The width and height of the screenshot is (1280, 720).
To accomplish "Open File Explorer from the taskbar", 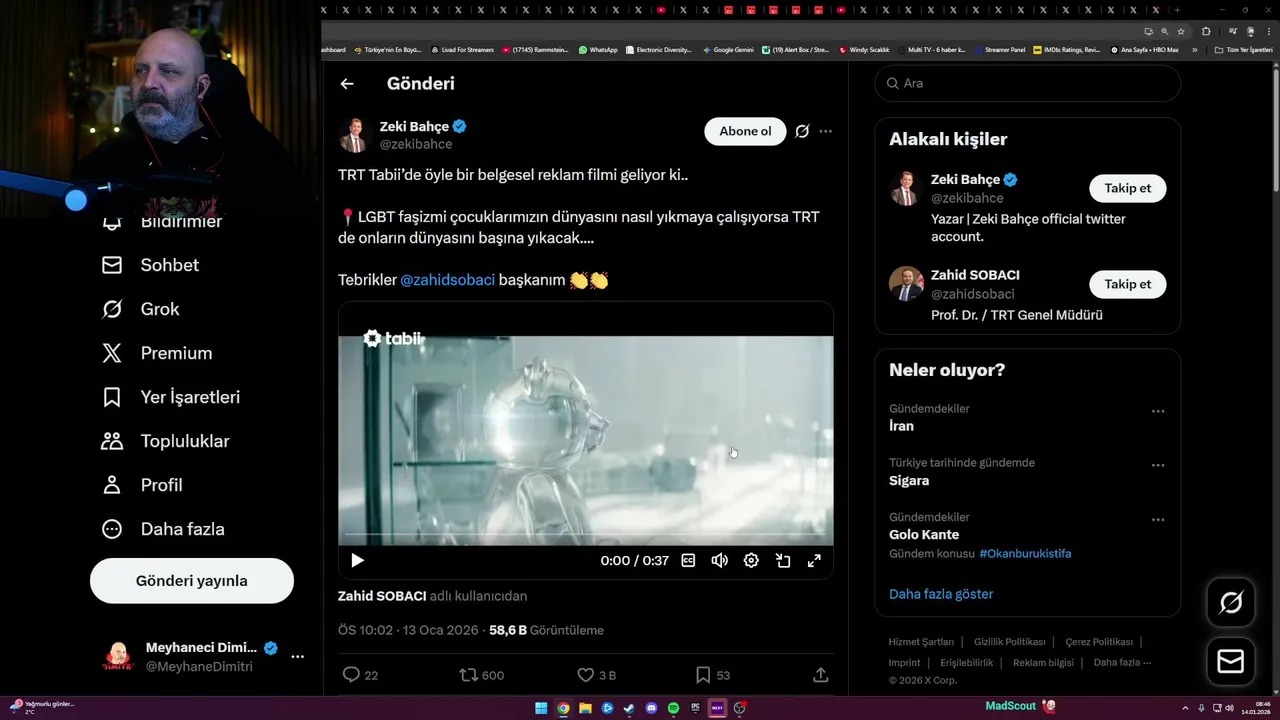I will [x=585, y=708].
